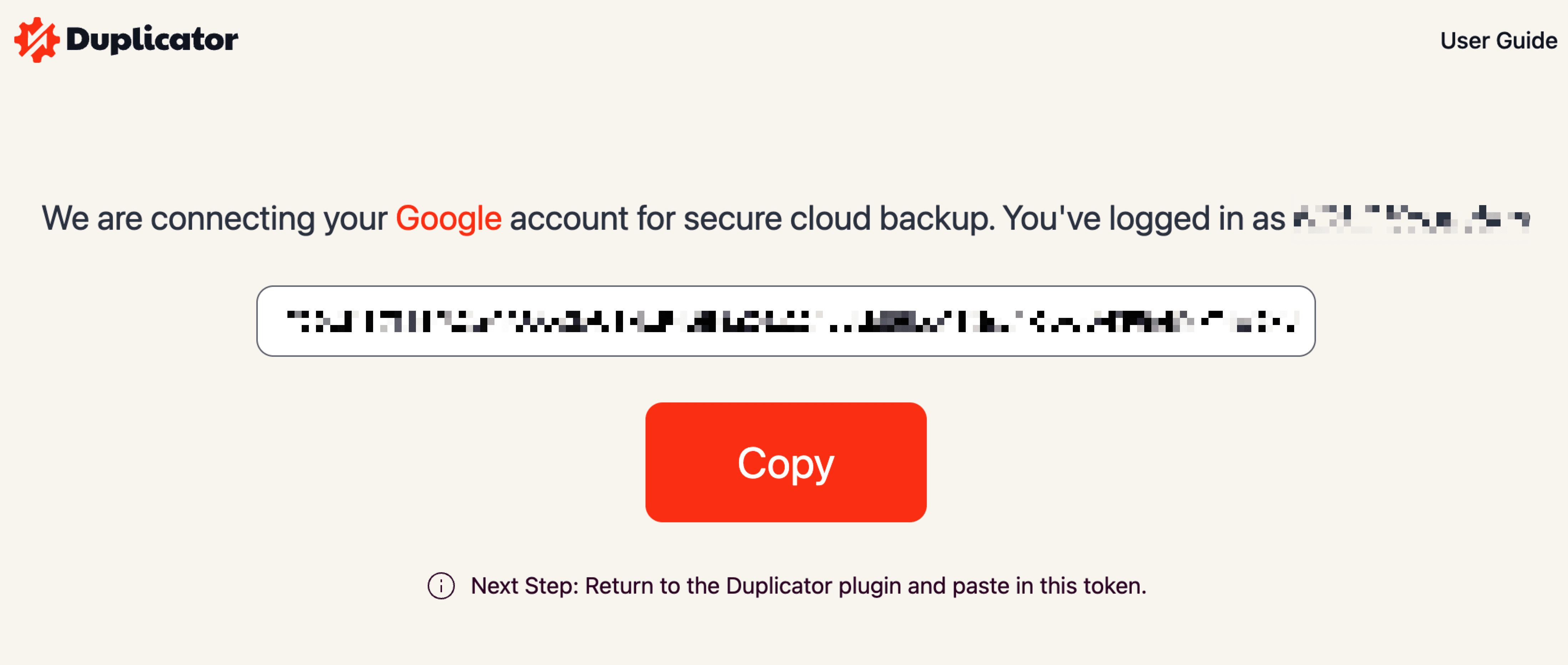Click the red Copy button
The height and width of the screenshot is (665, 1568).
(x=786, y=462)
